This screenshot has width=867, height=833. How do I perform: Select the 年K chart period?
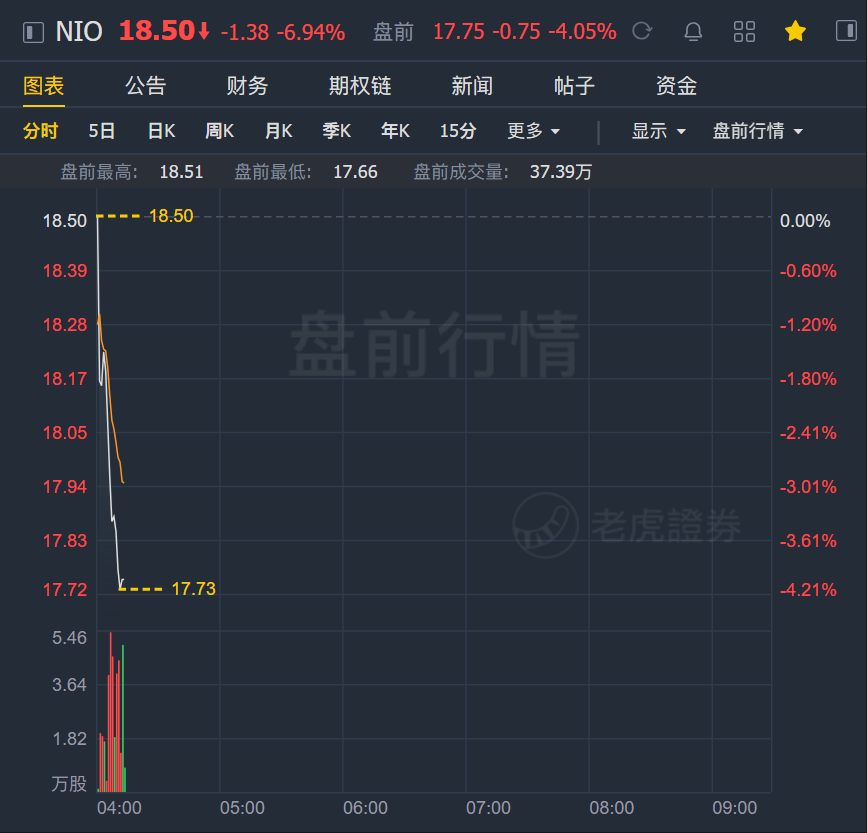[395, 131]
